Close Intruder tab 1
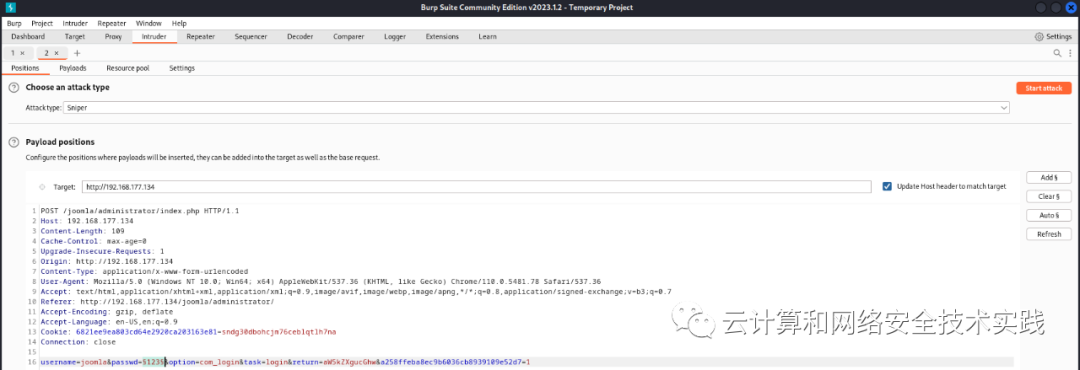The height and width of the screenshot is (370, 1080). coord(23,53)
